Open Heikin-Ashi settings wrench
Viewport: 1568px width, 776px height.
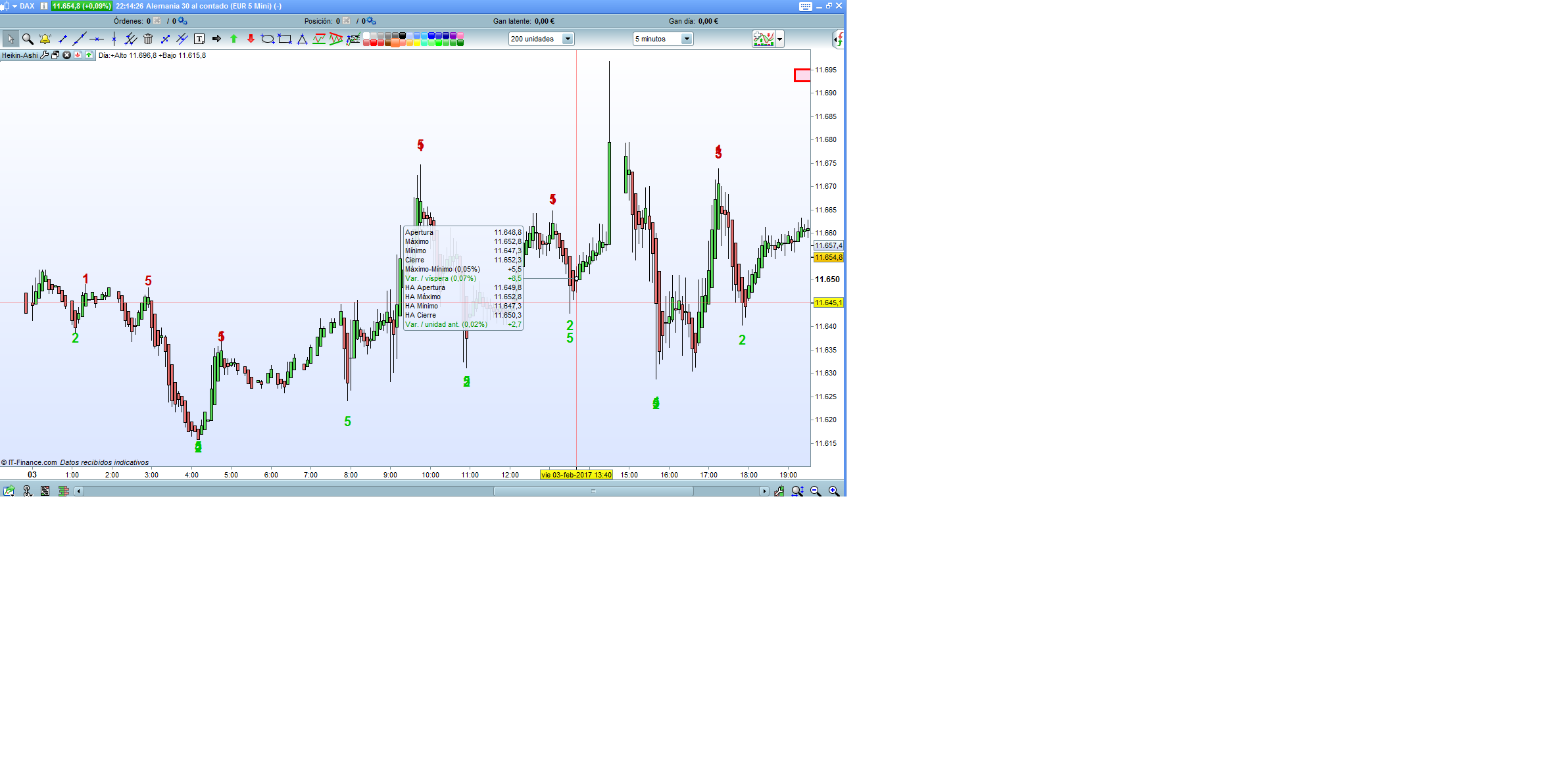click(x=44, y=55)
